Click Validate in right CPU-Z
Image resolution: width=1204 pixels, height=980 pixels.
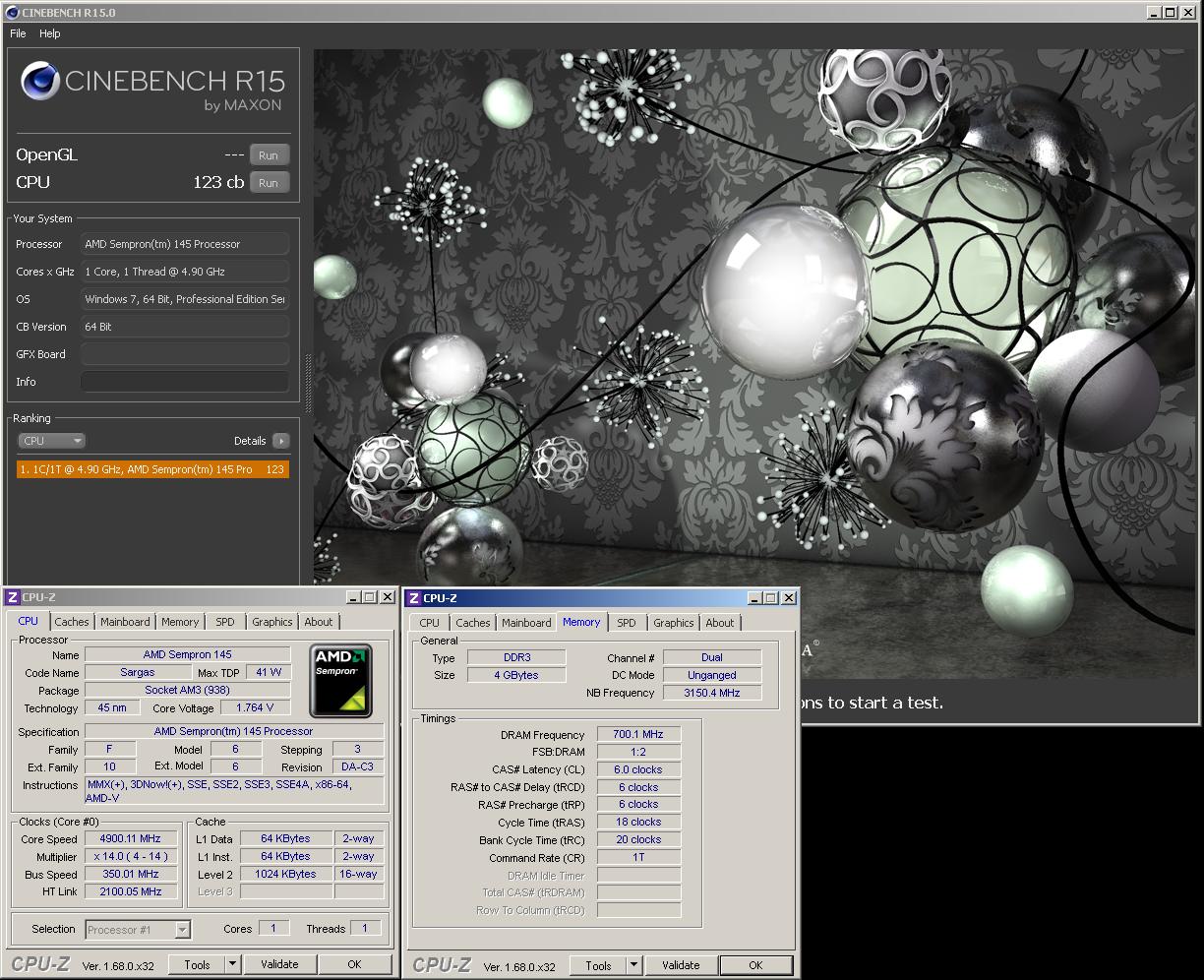click(x=681, y=966)
